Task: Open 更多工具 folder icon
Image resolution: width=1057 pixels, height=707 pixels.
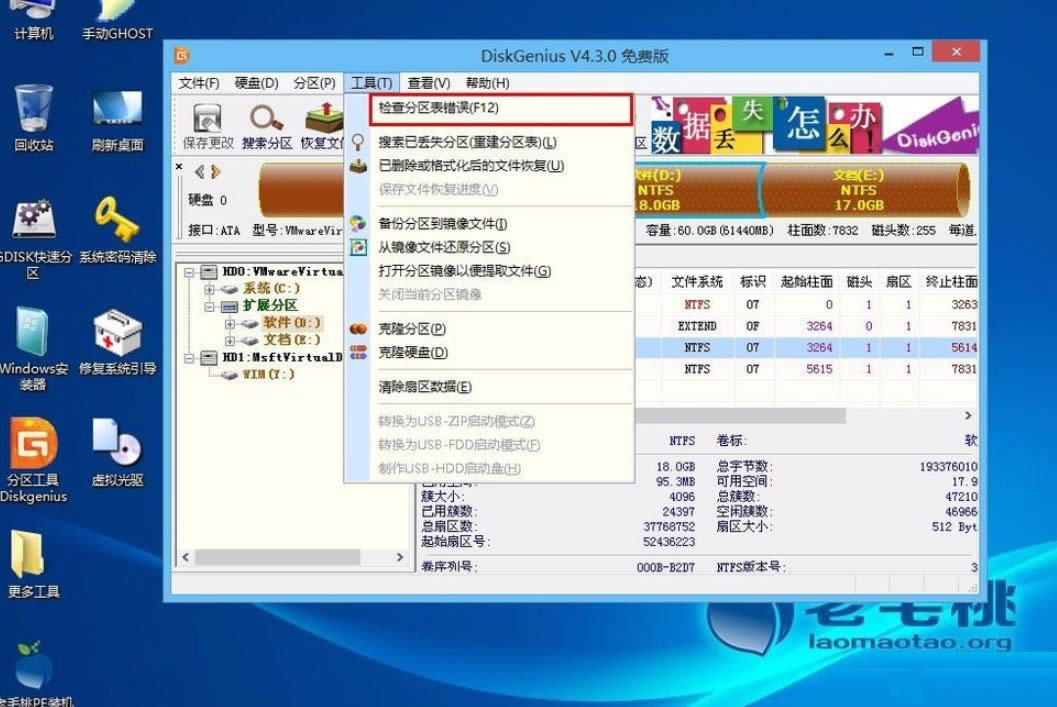Action: point(33,565)
